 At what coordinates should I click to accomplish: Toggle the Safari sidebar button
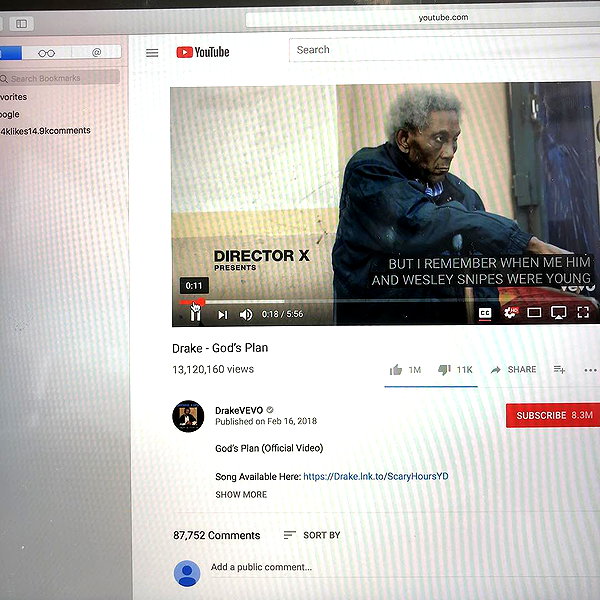click(x=21, y=24)
